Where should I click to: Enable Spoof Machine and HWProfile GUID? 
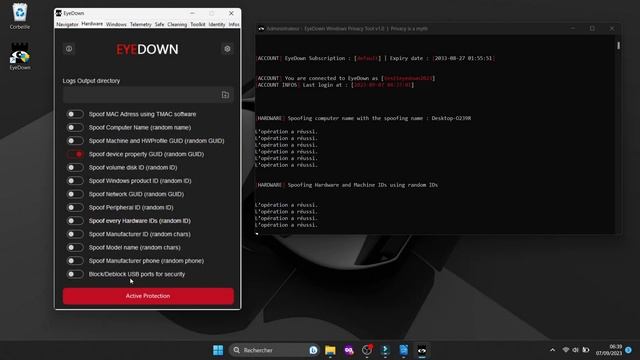(x=75, y=141)
